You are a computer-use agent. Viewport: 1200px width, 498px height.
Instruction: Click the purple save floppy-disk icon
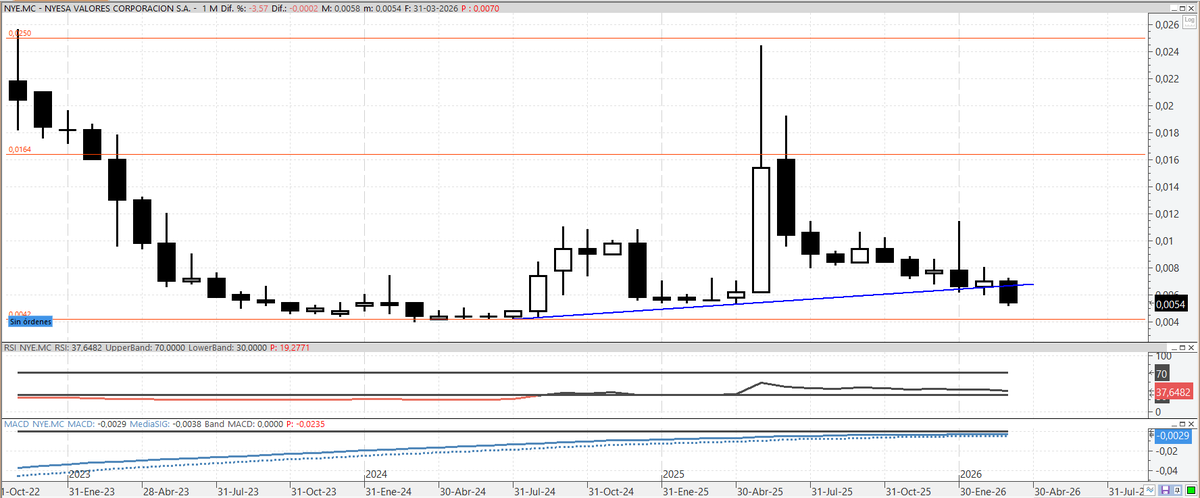[x=1165, y=489]
